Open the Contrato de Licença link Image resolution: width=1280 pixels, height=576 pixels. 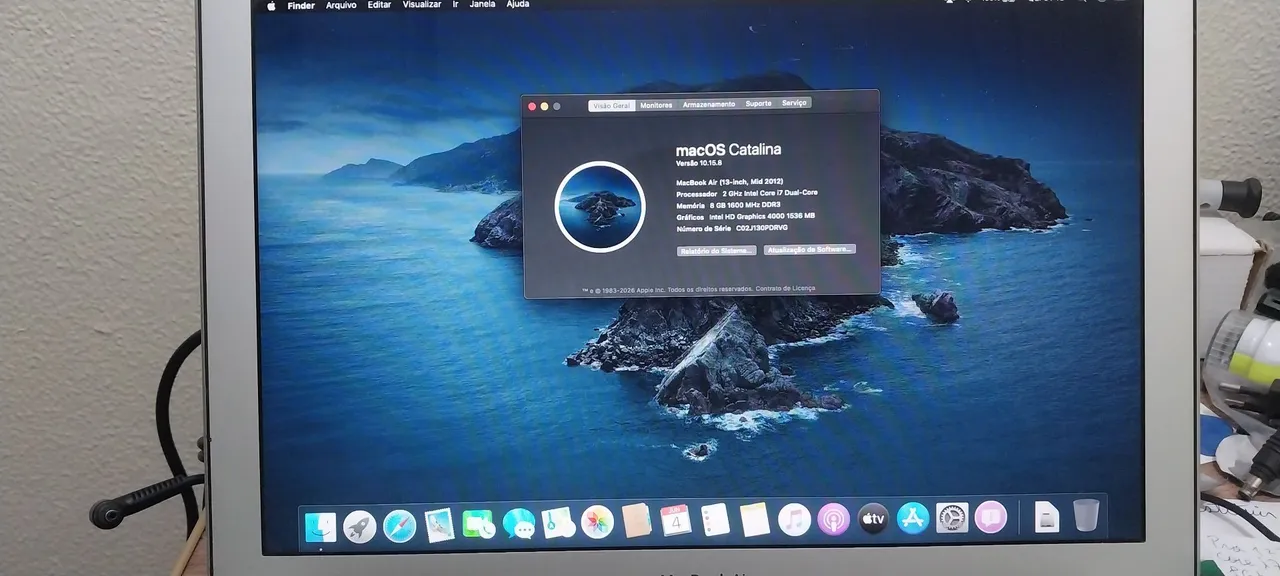pyautogui.click(x=786, y=288)
